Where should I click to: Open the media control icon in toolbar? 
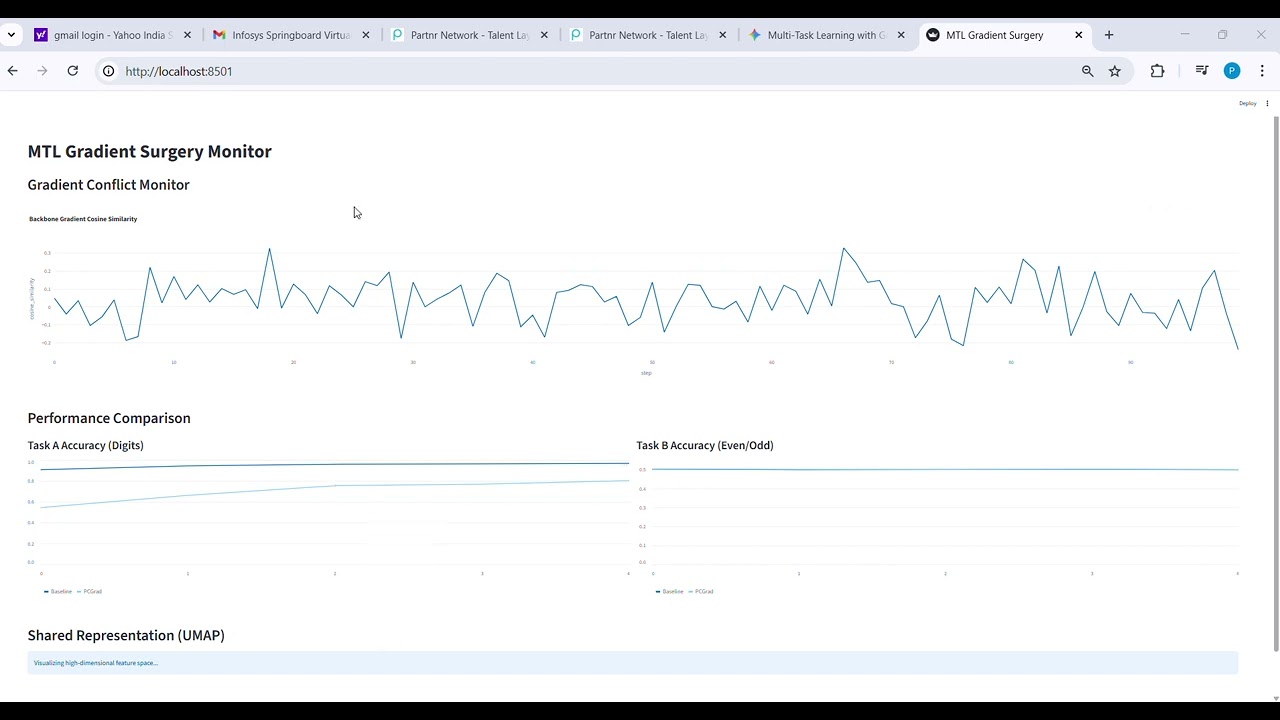pyautogui.click(x=1202, y=71)
